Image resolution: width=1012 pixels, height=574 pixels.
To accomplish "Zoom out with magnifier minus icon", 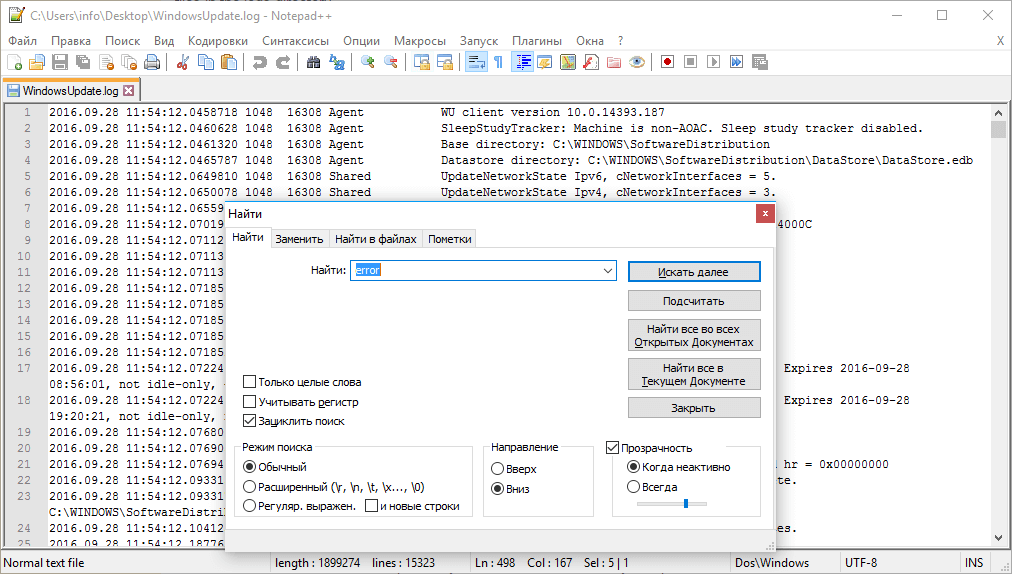I will point(390,63).
